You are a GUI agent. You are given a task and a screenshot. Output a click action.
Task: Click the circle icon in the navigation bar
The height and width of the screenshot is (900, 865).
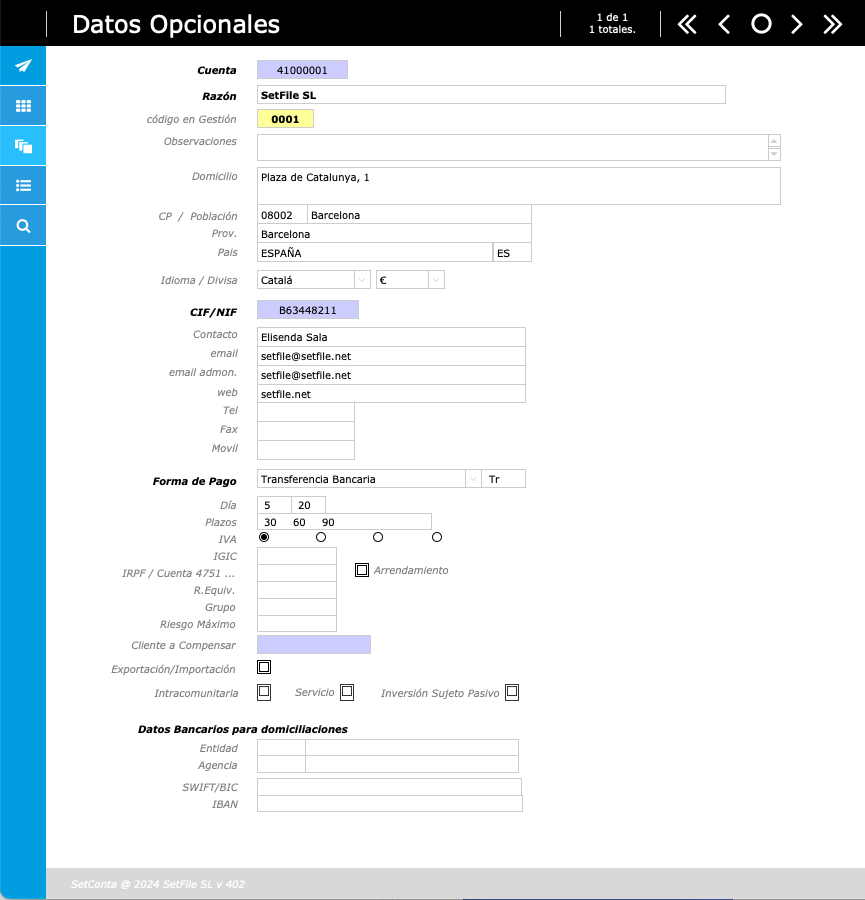tap(761, 25)
